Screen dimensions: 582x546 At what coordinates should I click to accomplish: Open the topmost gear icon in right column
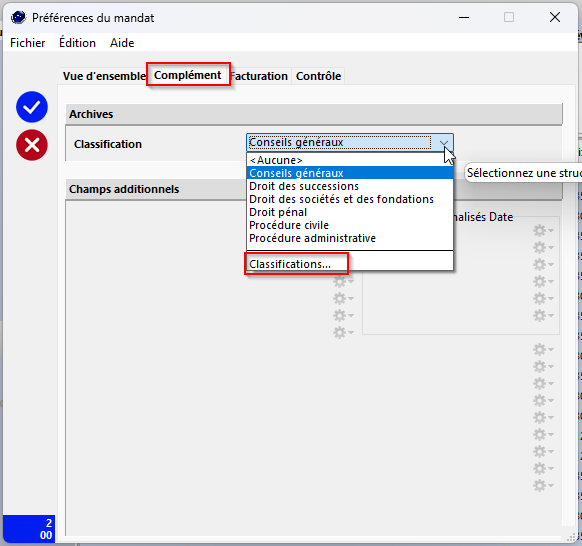(543, 231)
